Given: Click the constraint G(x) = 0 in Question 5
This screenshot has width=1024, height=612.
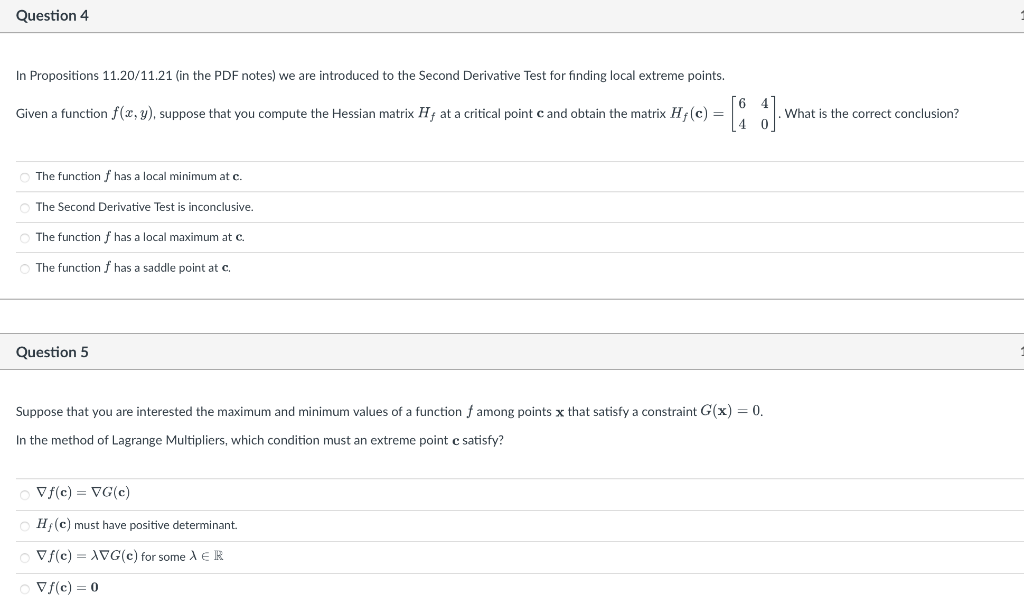Looking at the screenshot, I should [730, 411].
